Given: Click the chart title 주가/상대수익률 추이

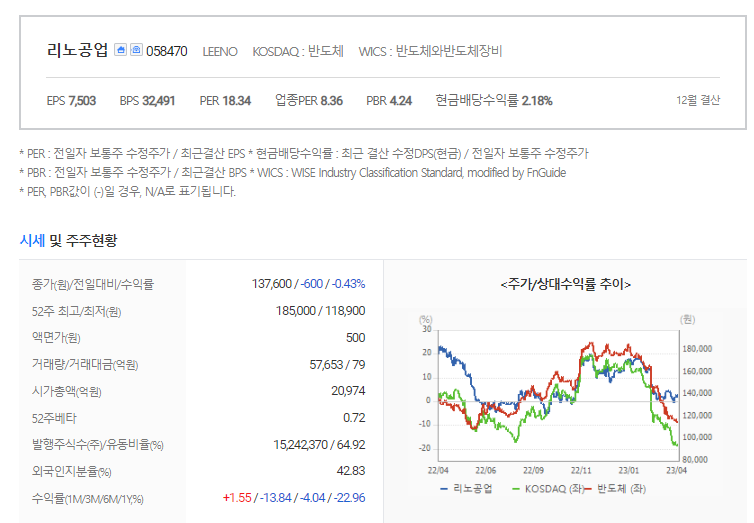Looking at the screenshot, I should (x=566, y=284).
